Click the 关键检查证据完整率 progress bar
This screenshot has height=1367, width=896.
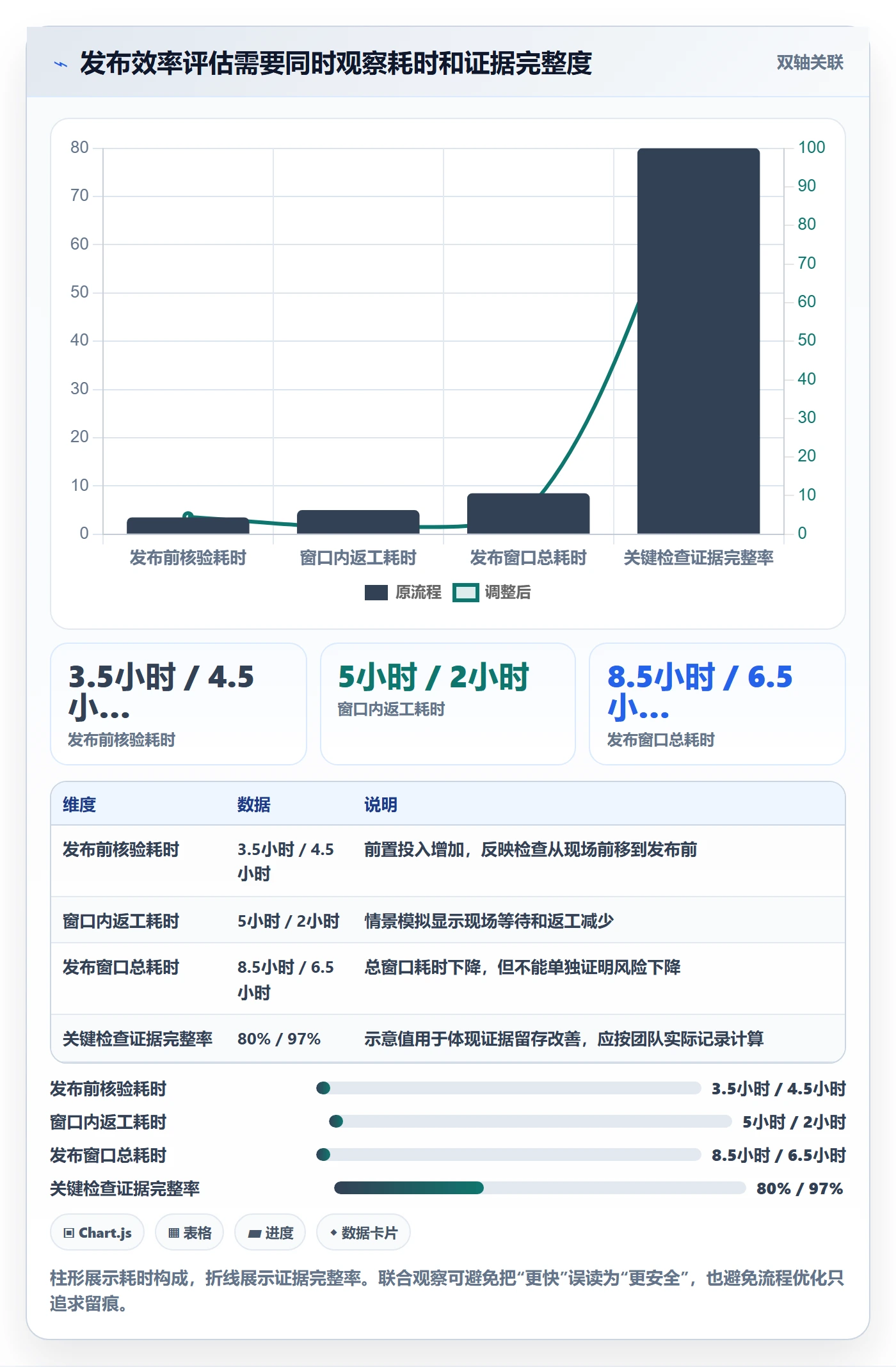tap(540, 1188)
